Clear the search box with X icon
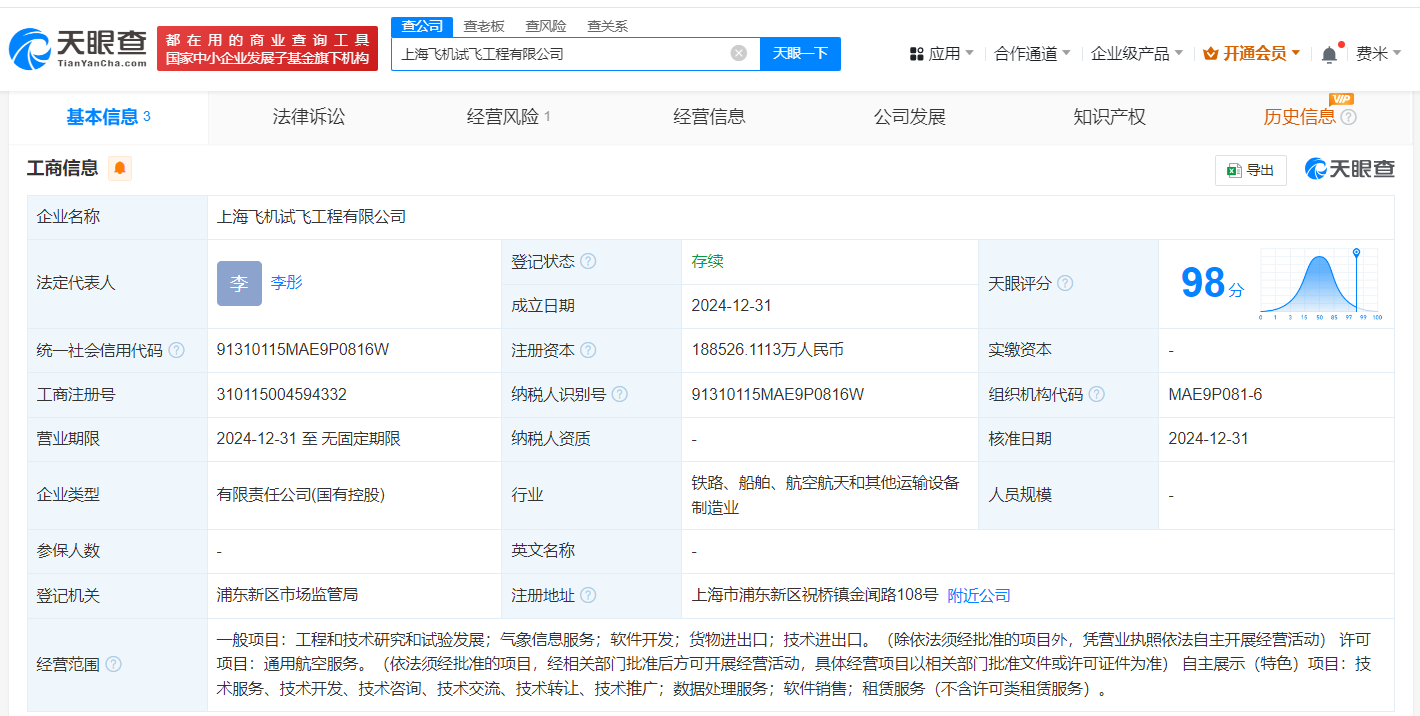 (x=738, y=54)
